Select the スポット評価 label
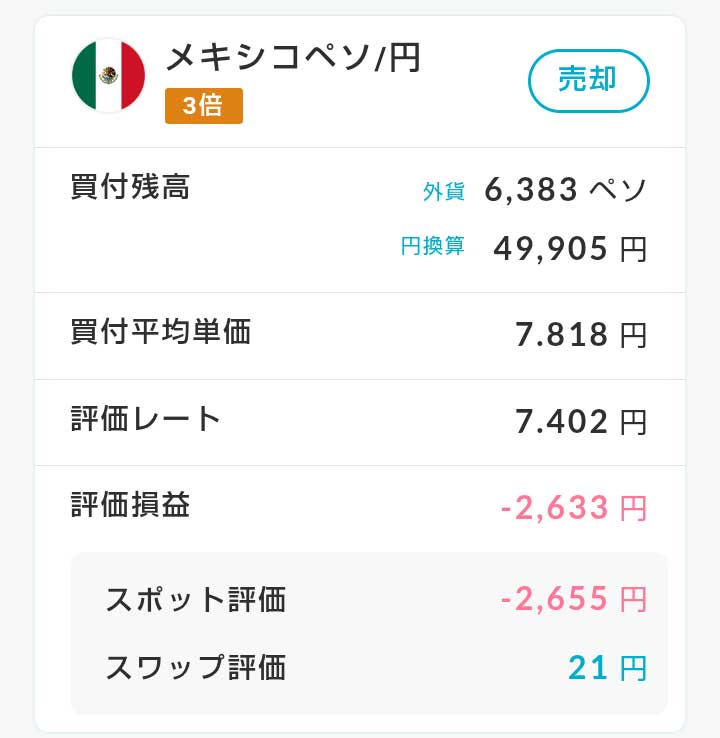The width and height of the screenshot is (720, 738). click(196, 599)
